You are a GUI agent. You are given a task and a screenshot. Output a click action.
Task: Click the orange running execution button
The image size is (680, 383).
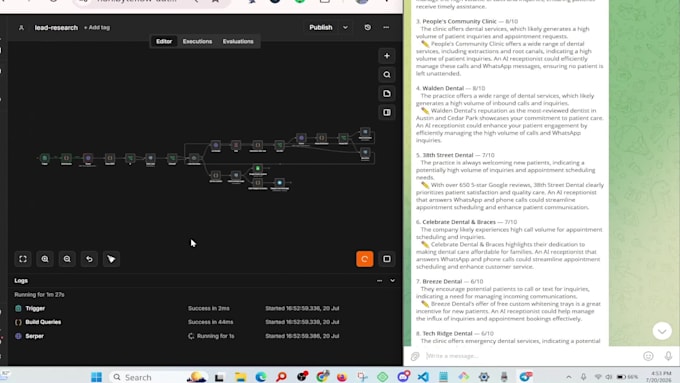pos(365,259)
